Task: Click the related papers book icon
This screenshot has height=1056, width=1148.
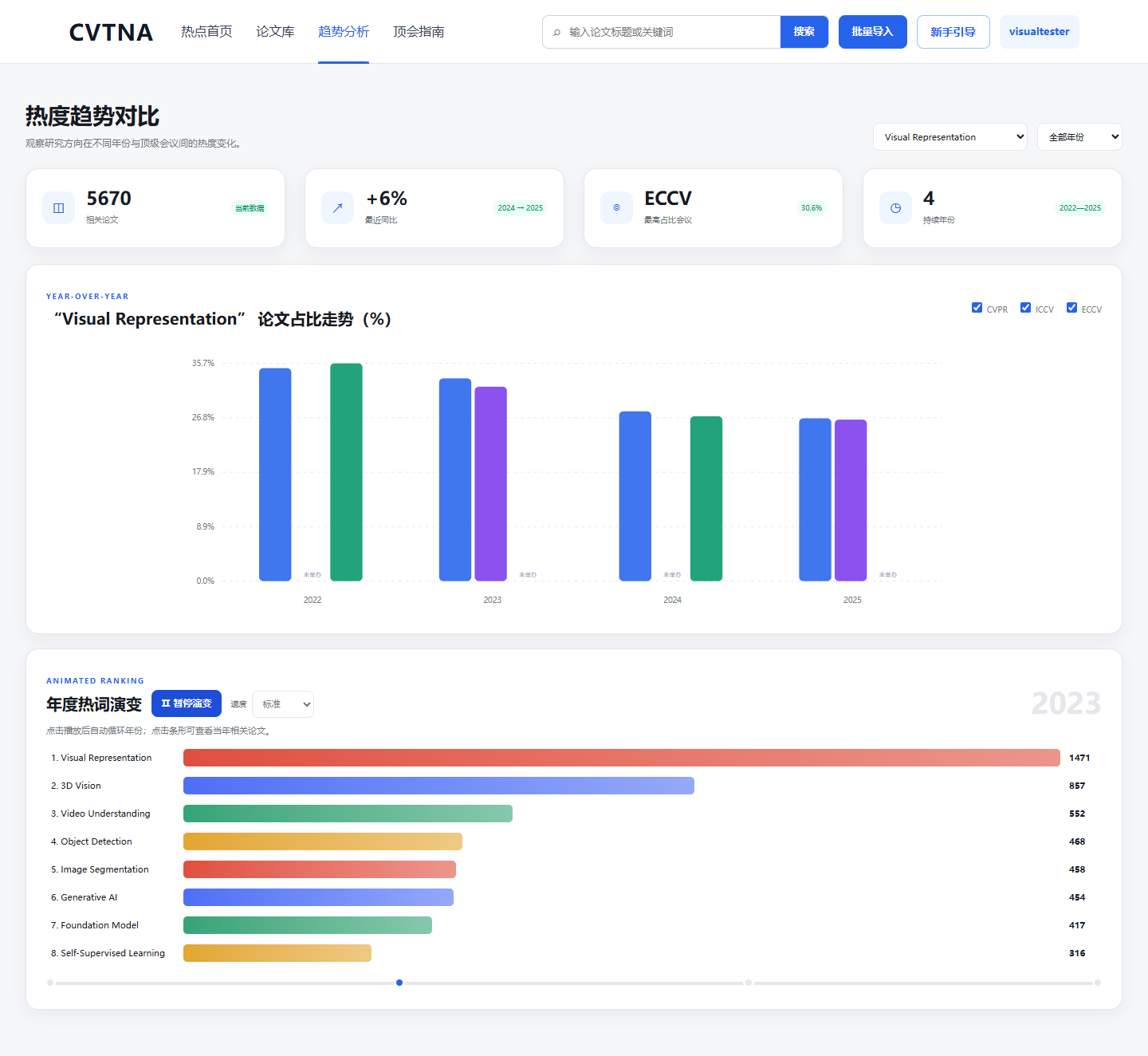Action: [58, 208]
